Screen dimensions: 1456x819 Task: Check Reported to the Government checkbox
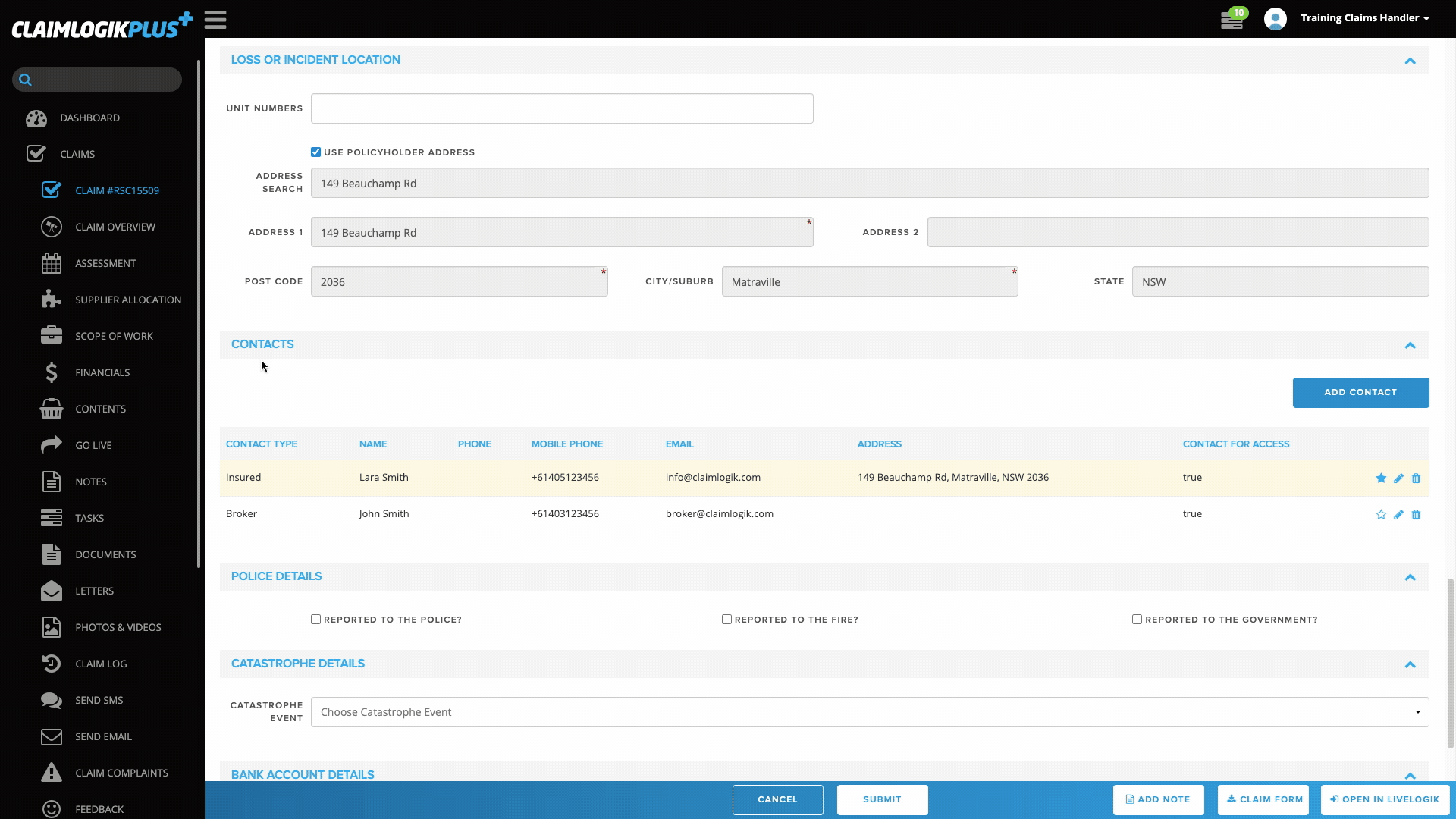(1137, 620)
